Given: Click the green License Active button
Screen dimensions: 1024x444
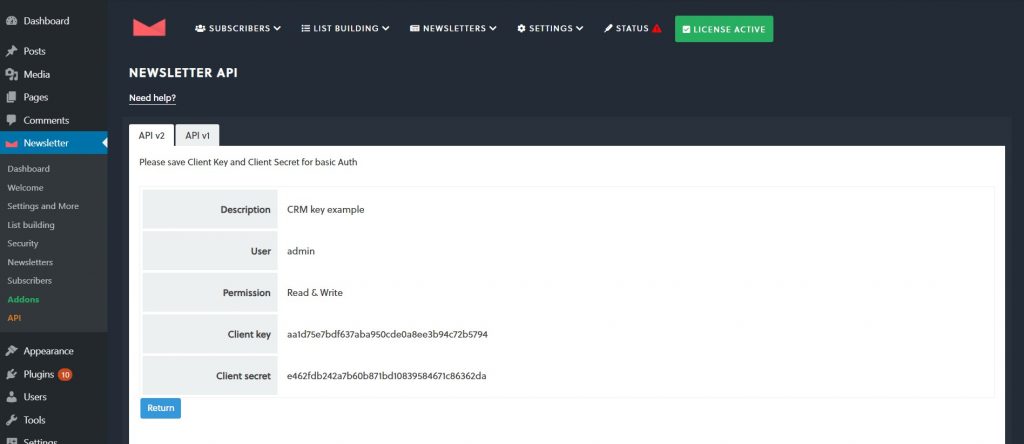Looking at the screenshot, I should pyautogui.click(x=724, y=29).
